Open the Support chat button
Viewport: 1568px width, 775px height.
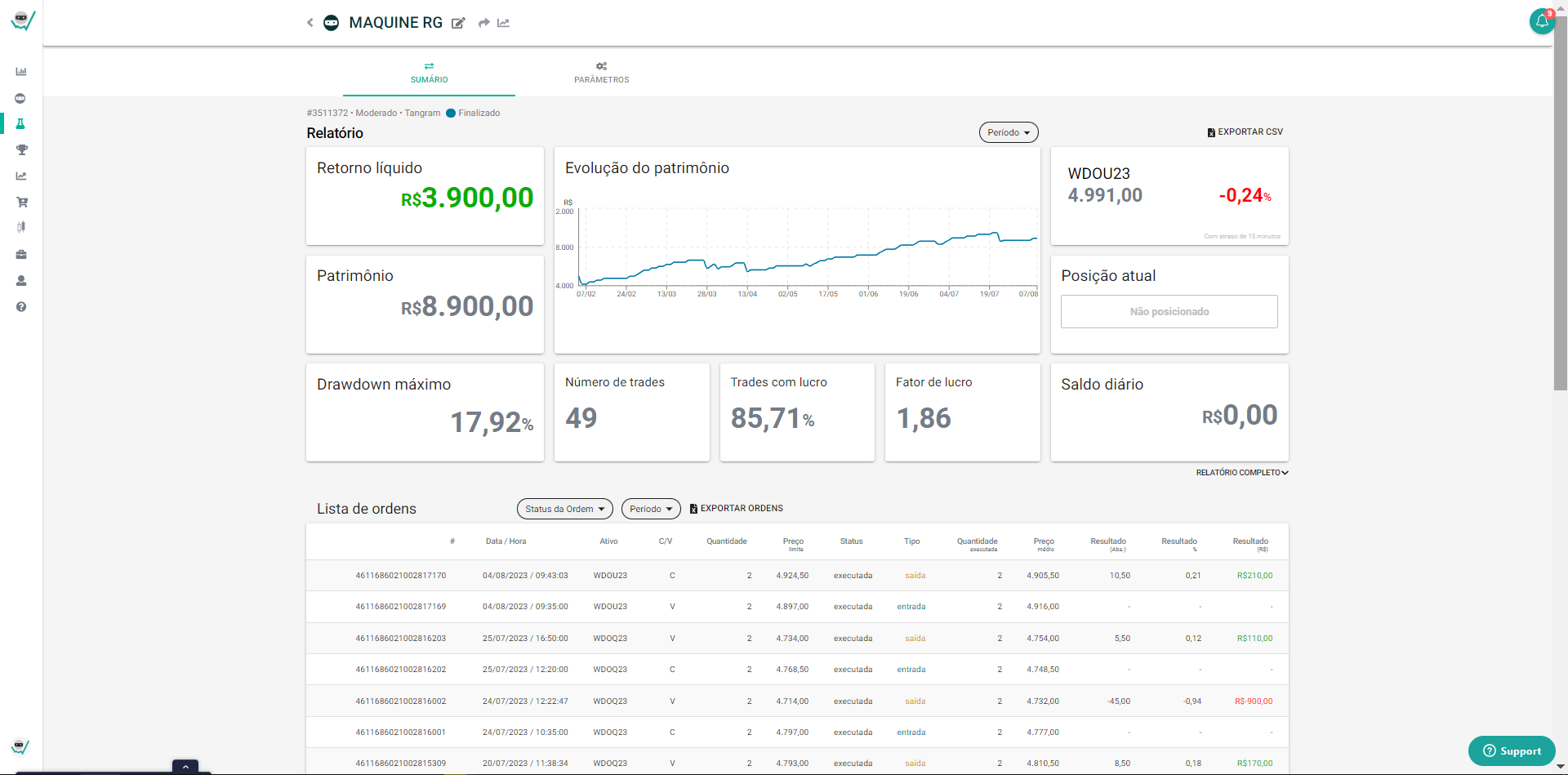point(1512,751)
